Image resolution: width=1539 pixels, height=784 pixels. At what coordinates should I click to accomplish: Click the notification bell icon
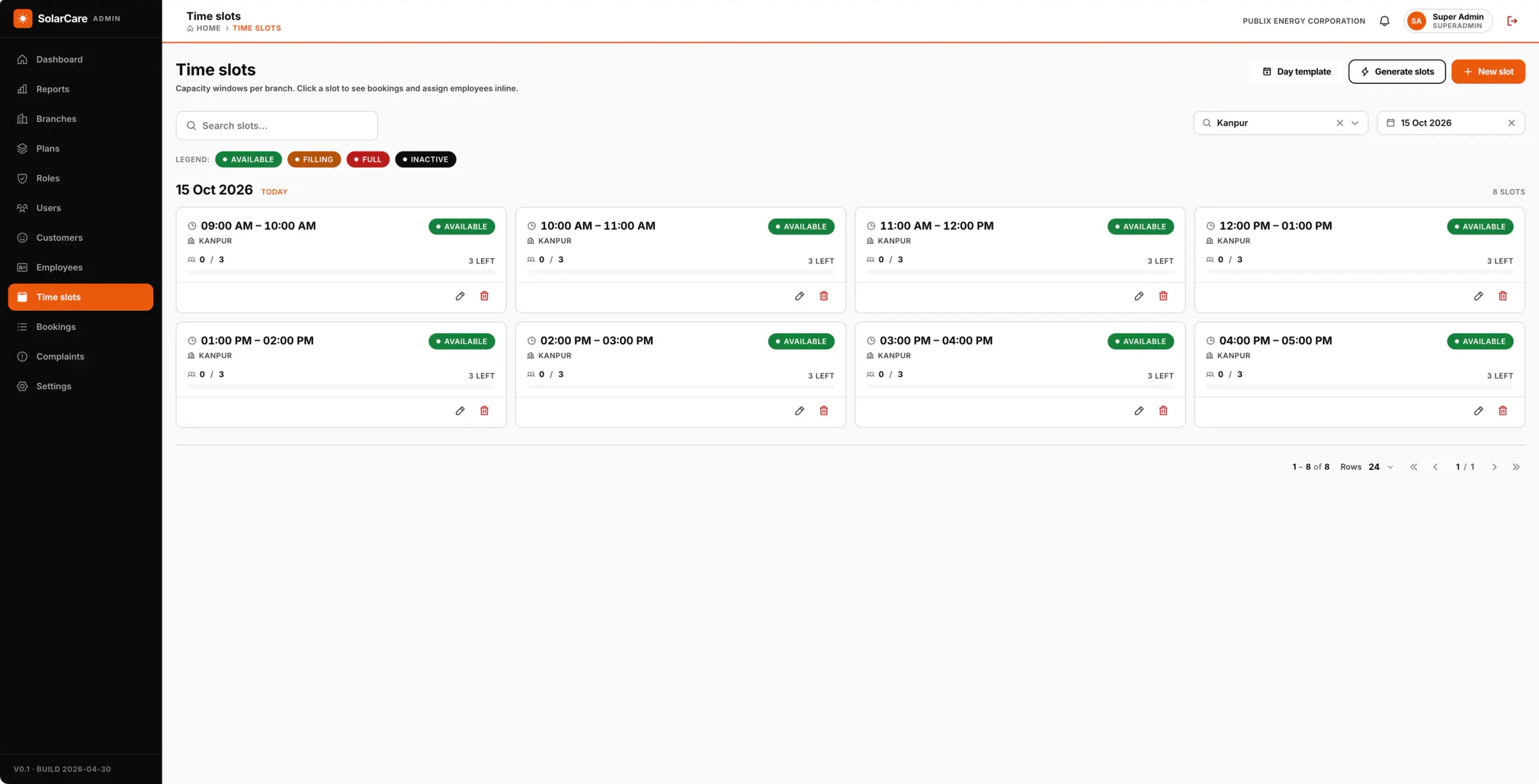(x=1384, y=21)
